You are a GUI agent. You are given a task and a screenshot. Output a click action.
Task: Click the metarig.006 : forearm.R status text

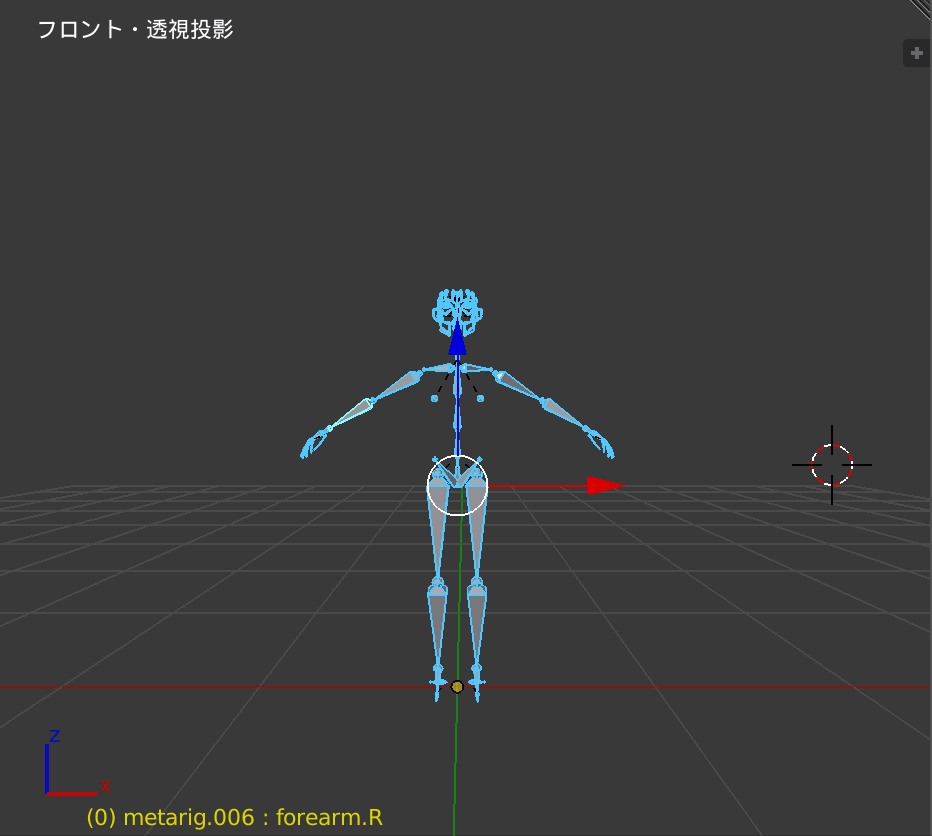235,817
